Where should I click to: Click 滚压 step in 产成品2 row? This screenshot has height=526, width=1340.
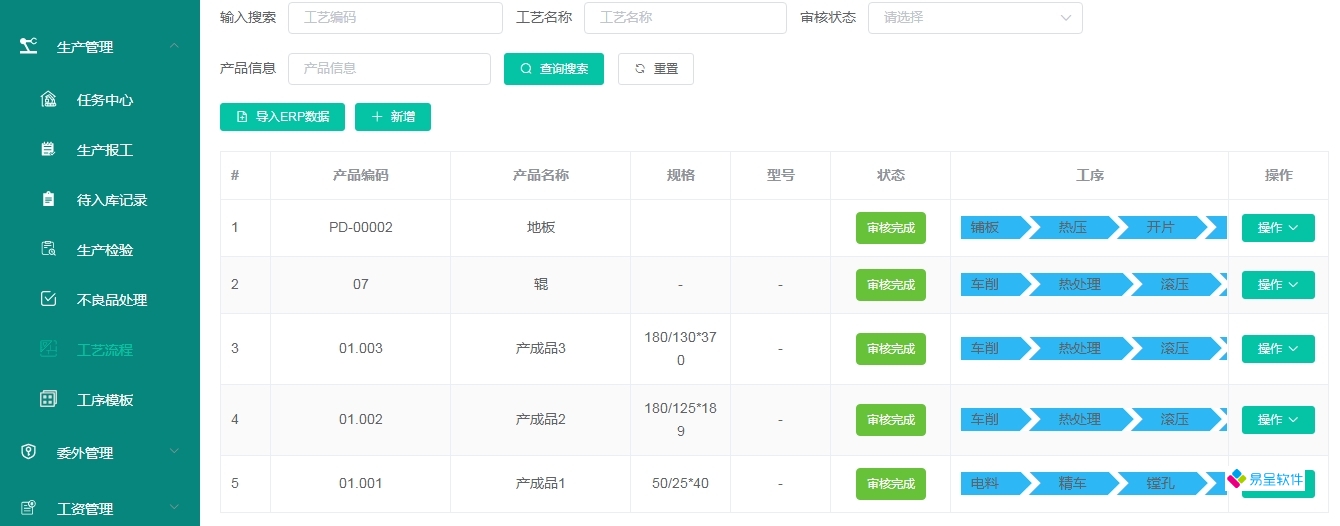pyautogui.click(x=1175, y=420)
